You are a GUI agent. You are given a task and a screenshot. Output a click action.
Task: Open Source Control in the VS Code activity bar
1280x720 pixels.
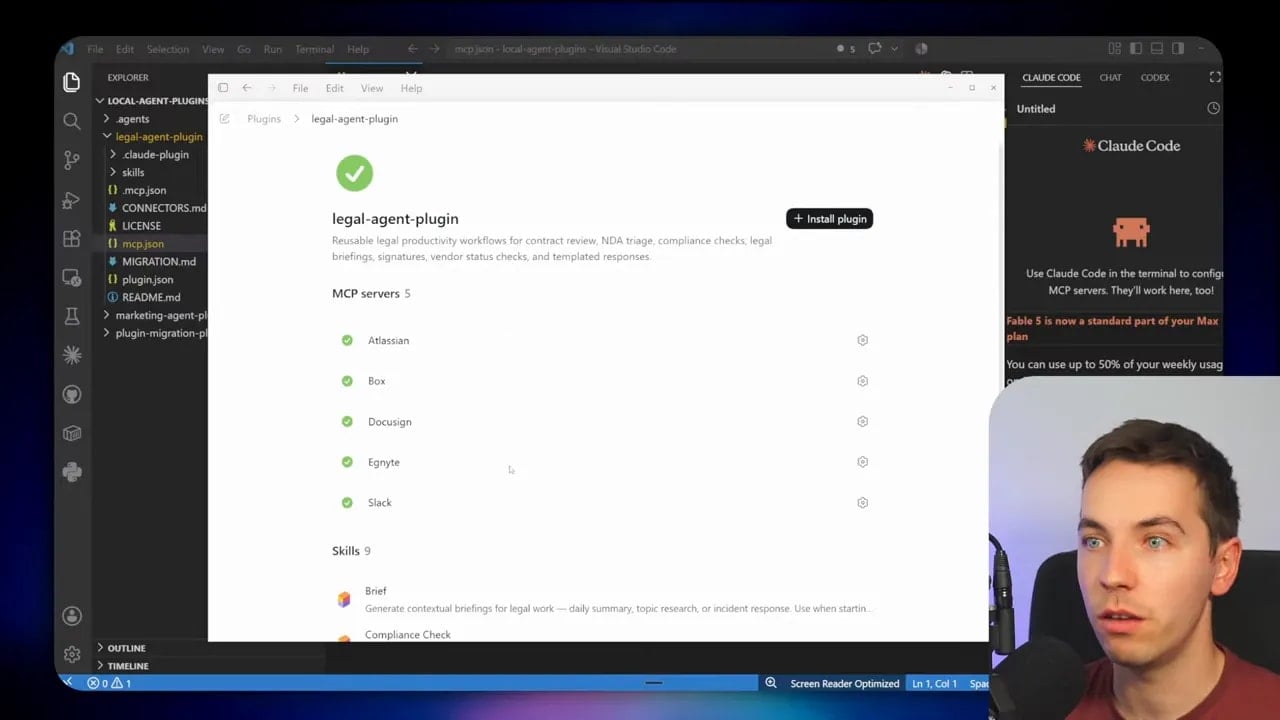[x=72, y=160]
